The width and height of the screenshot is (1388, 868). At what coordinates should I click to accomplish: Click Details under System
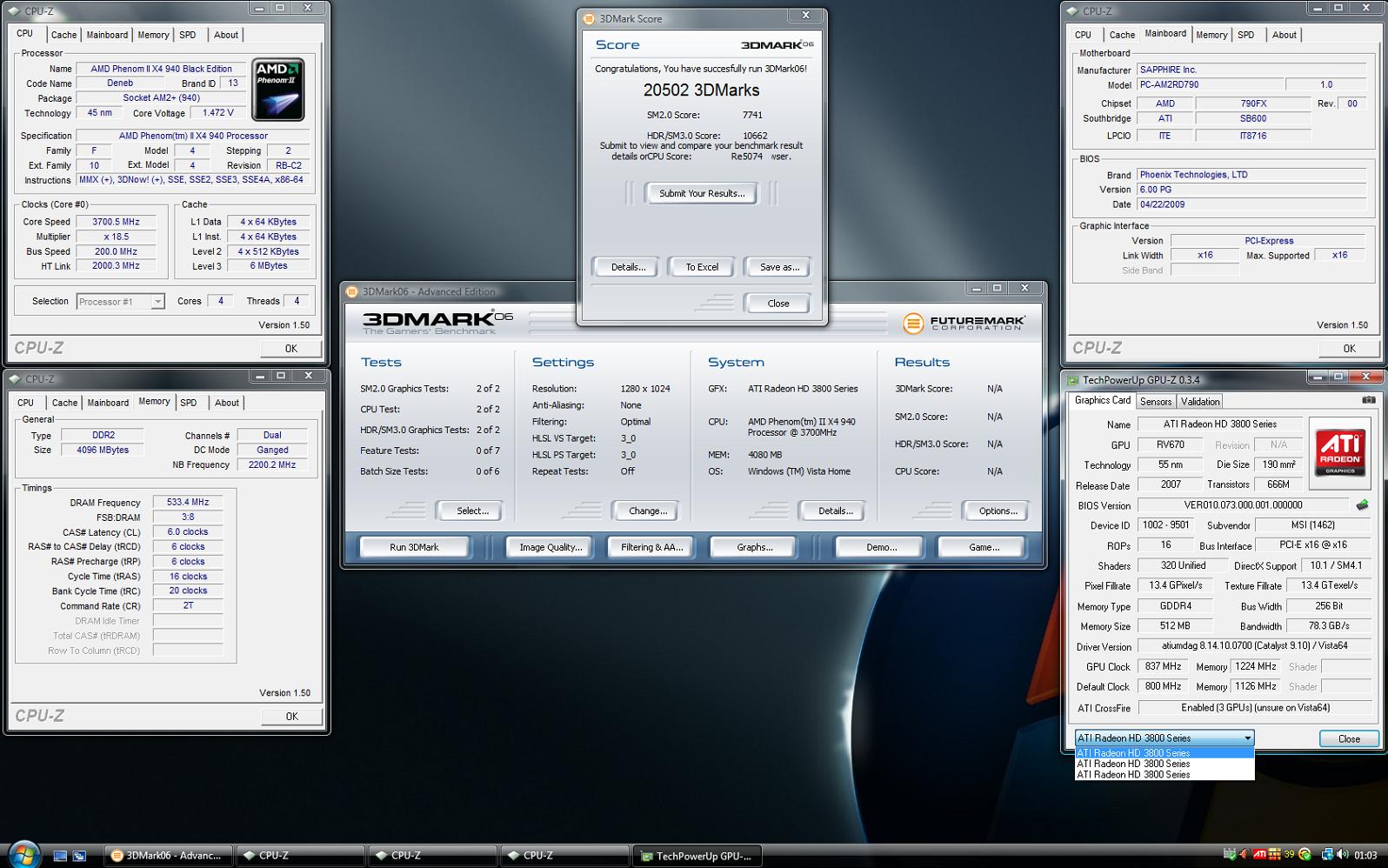[835, 511]
